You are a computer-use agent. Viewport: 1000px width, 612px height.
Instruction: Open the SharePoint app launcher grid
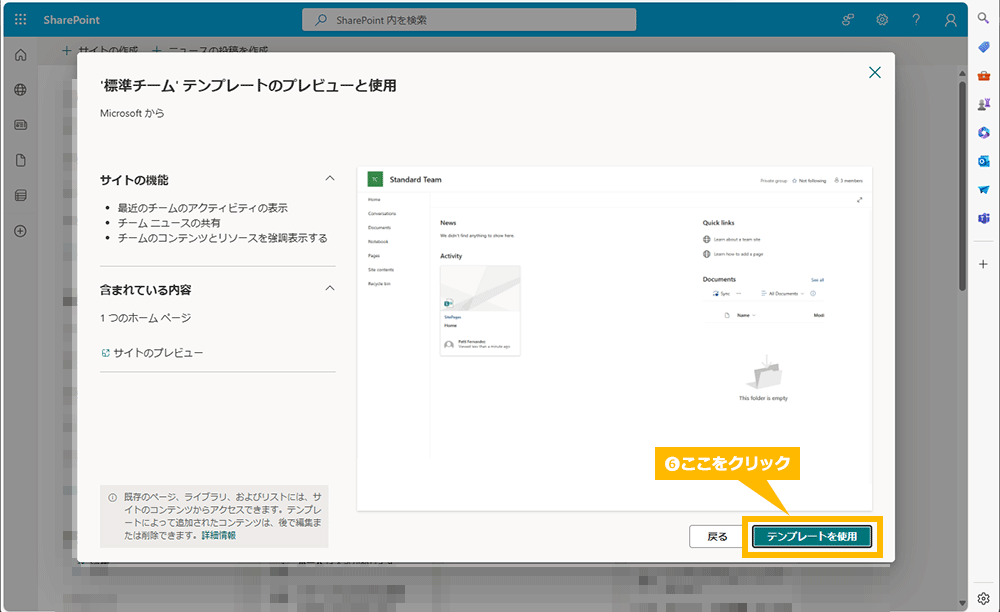tap(20, 20)
